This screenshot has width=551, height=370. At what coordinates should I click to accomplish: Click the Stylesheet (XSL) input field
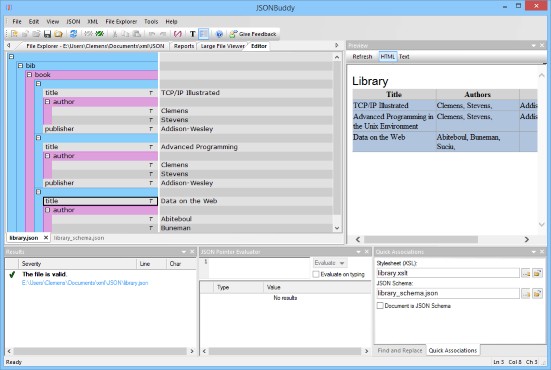pos(448,273)
